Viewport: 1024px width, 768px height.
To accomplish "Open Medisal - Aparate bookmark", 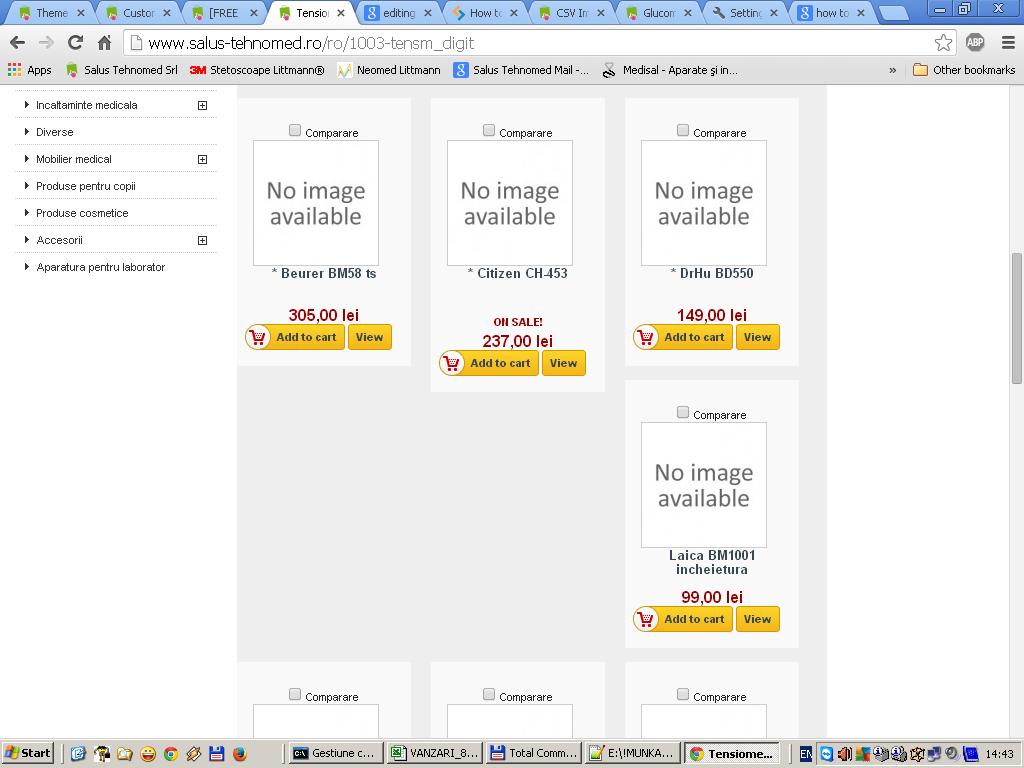I will (x=670, y=70).
